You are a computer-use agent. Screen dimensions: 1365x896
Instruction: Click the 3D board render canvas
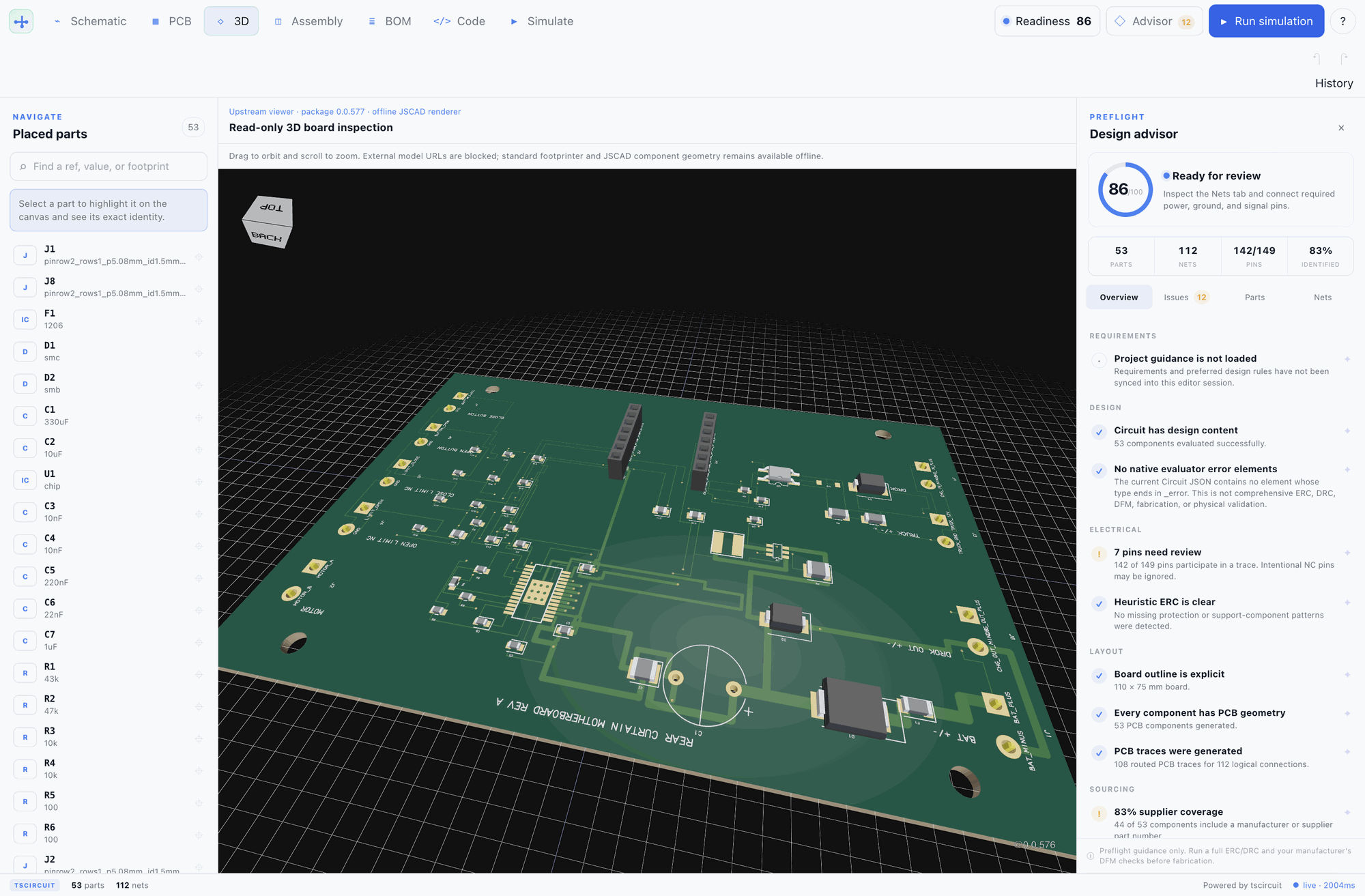click(647, 521)
